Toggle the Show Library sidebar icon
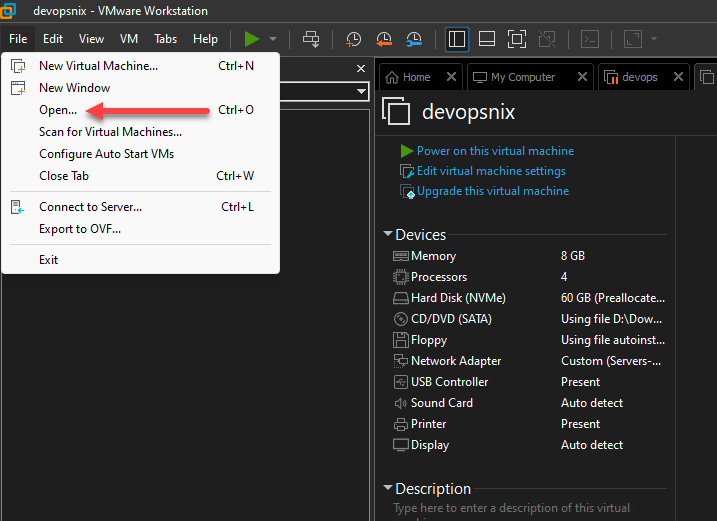This screenshot has height=521, width=717. 457,39
